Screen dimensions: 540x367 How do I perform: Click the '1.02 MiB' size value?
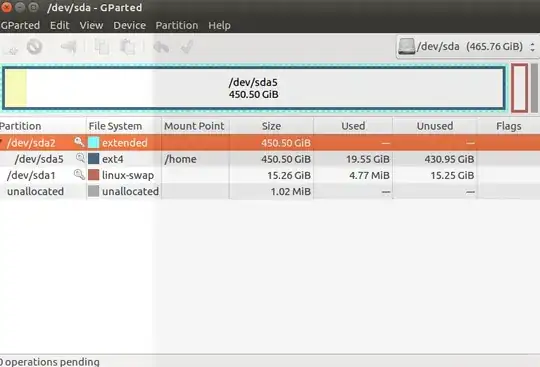[x=290, y=191]
